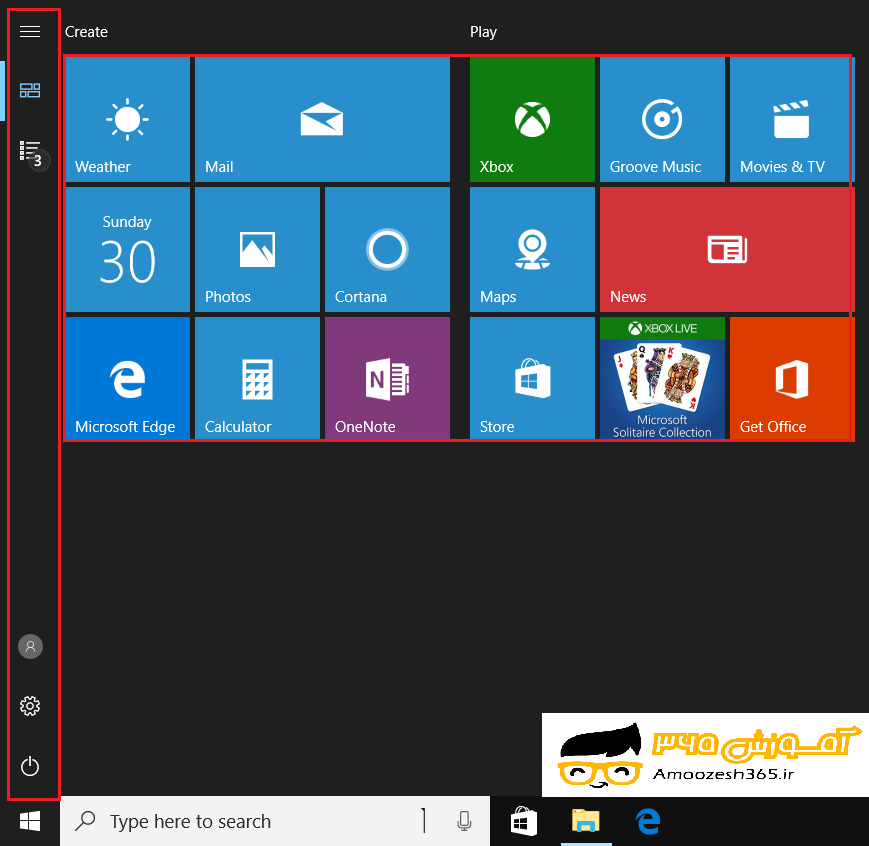This screenshot has width=869, height=846.
Task: Open the Calculator tile
Action: 257,378
